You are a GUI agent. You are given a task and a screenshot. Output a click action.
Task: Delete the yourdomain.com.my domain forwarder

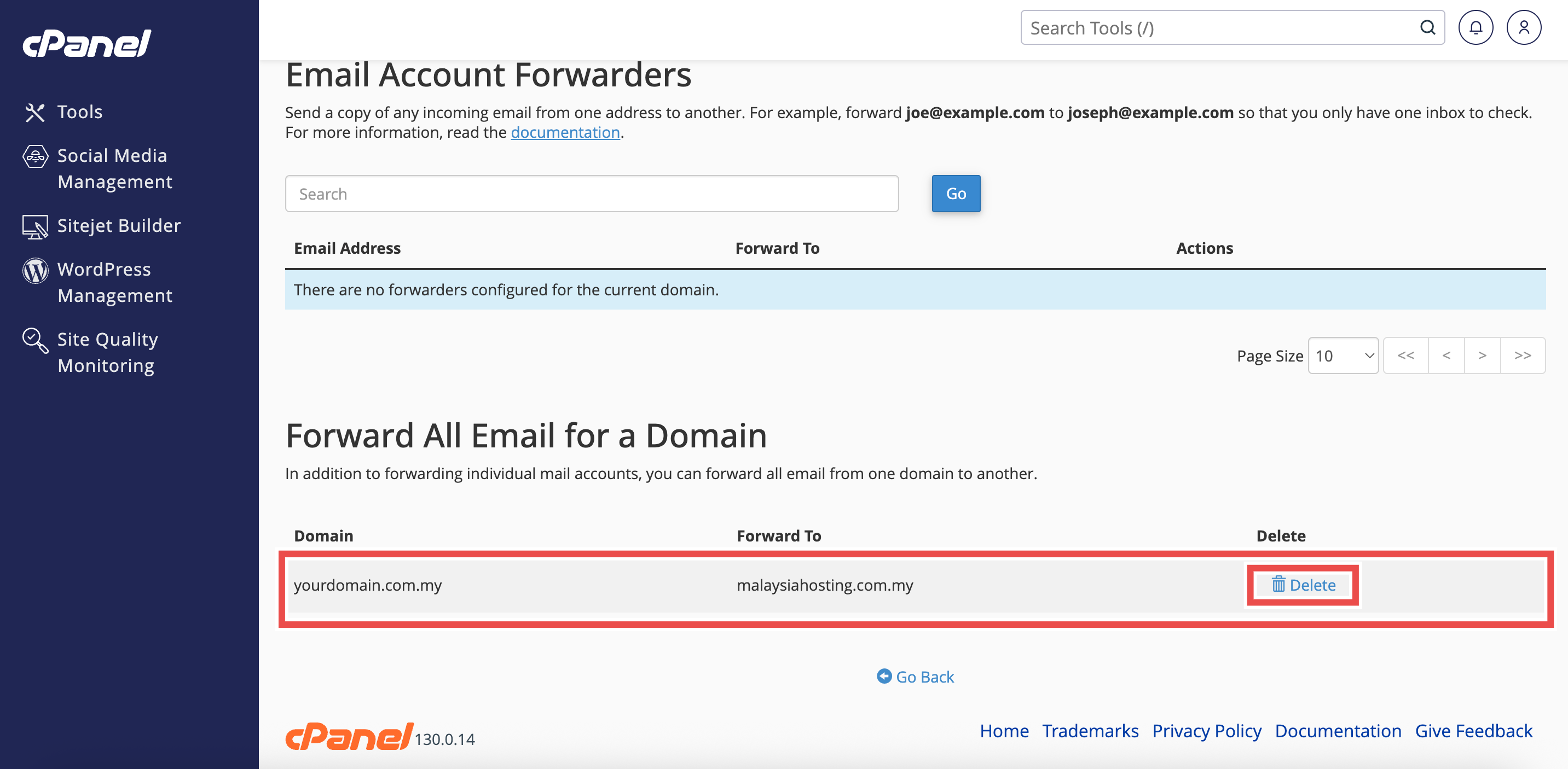pyautogui.click(x=1303, y=585)
